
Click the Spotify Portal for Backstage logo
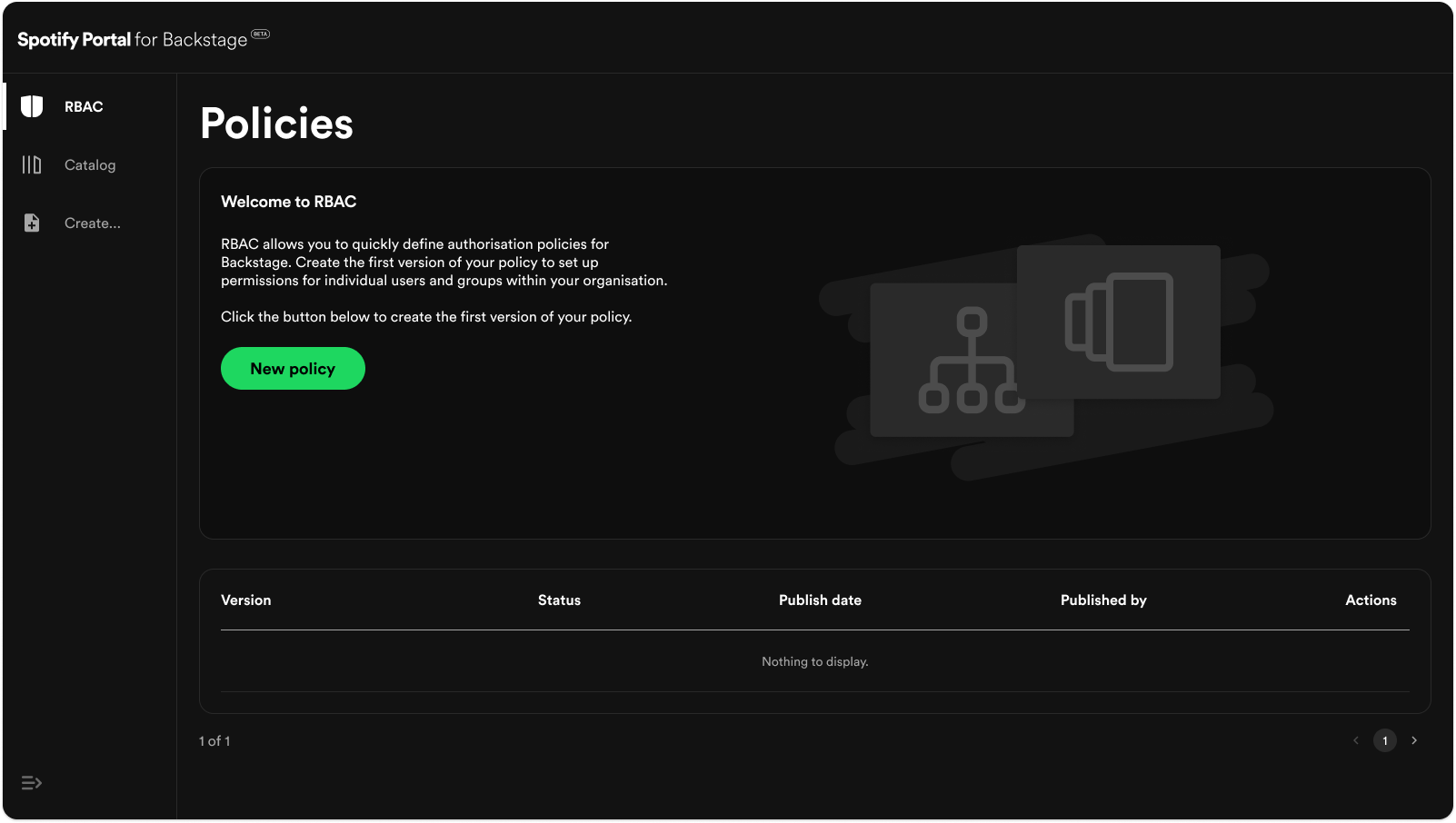coord(133,40)
